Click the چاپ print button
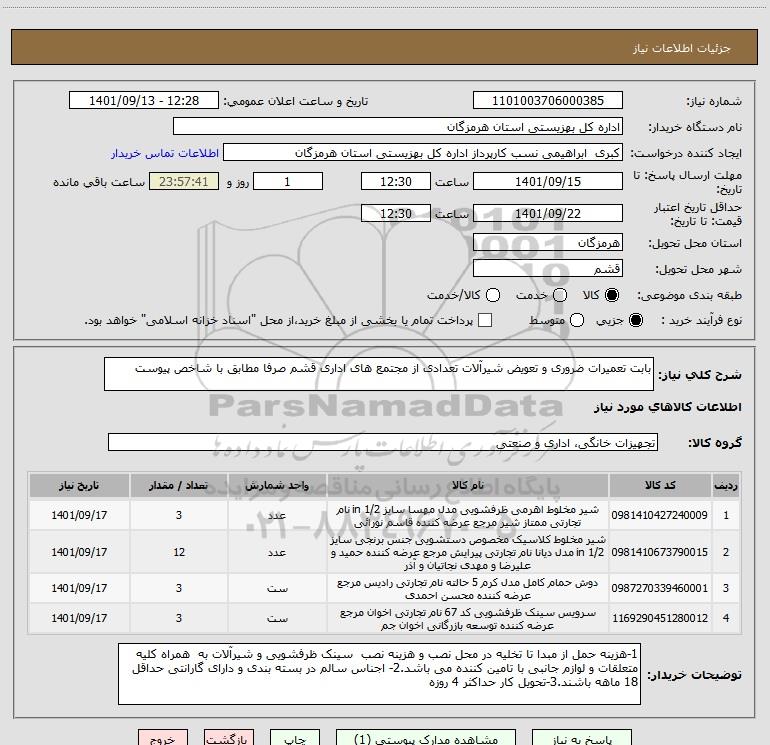The image size is (770, 745). point(295,738)
